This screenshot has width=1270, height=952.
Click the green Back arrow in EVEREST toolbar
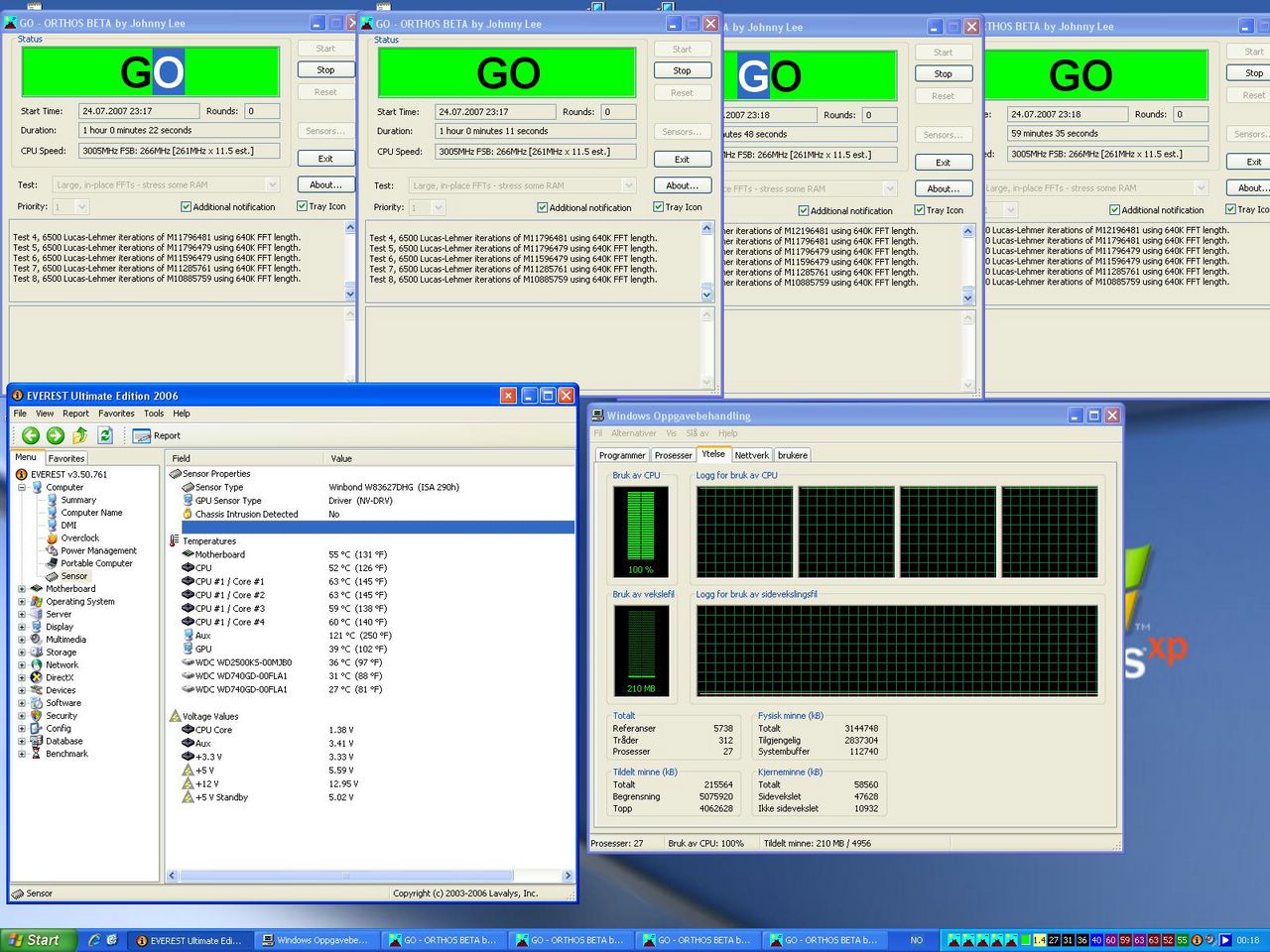tap(31, 435)
